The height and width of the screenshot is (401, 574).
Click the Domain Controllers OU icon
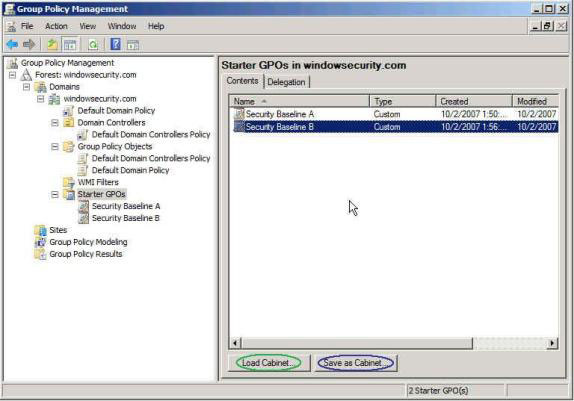click(68, 123)
